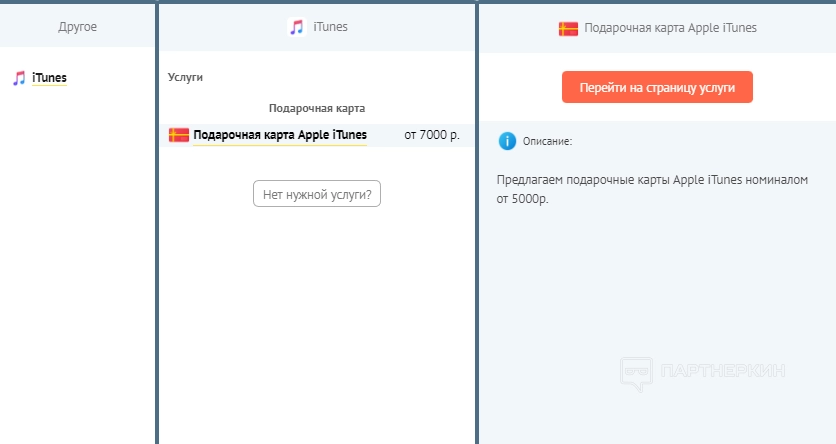Click the gift card icon in the right panel header

coord(568,28)
